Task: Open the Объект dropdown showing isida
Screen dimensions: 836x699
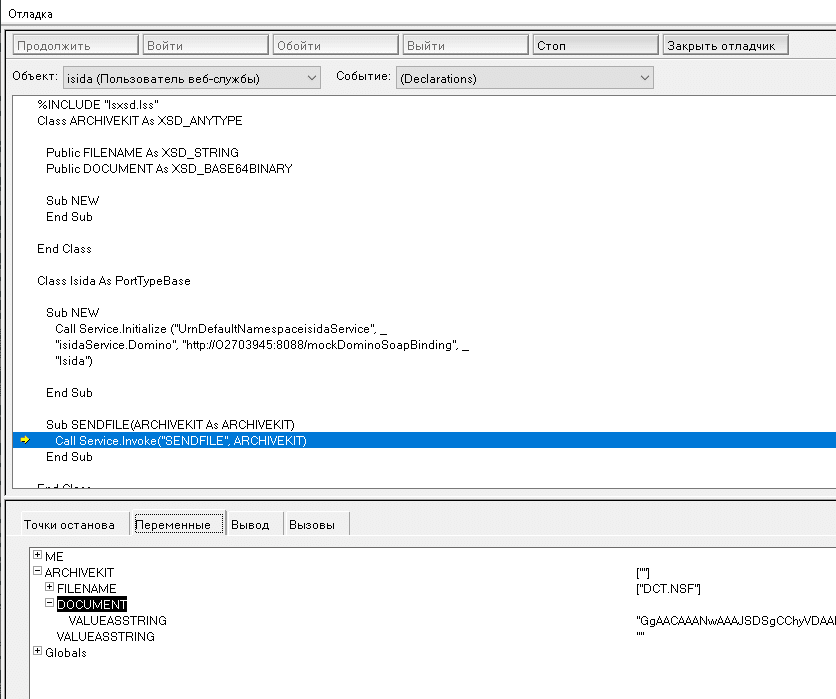Action: point(191,78)
